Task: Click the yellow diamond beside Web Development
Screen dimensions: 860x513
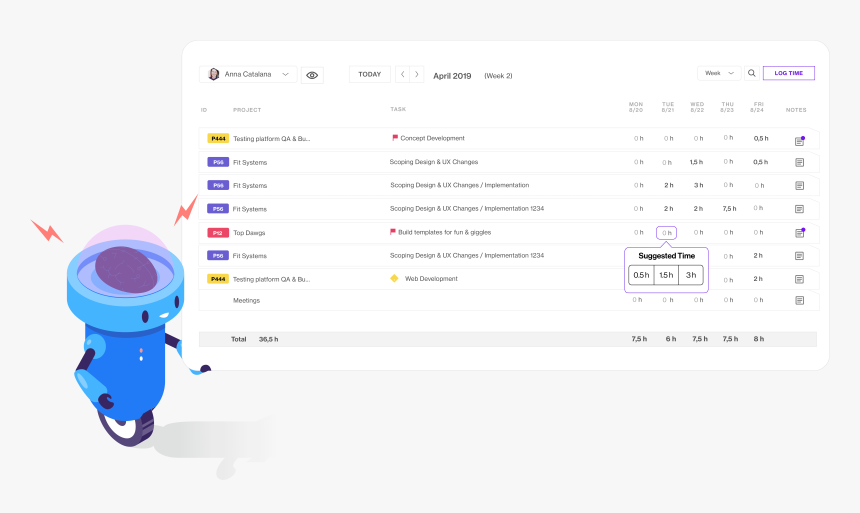Action: tap(394, 278)
